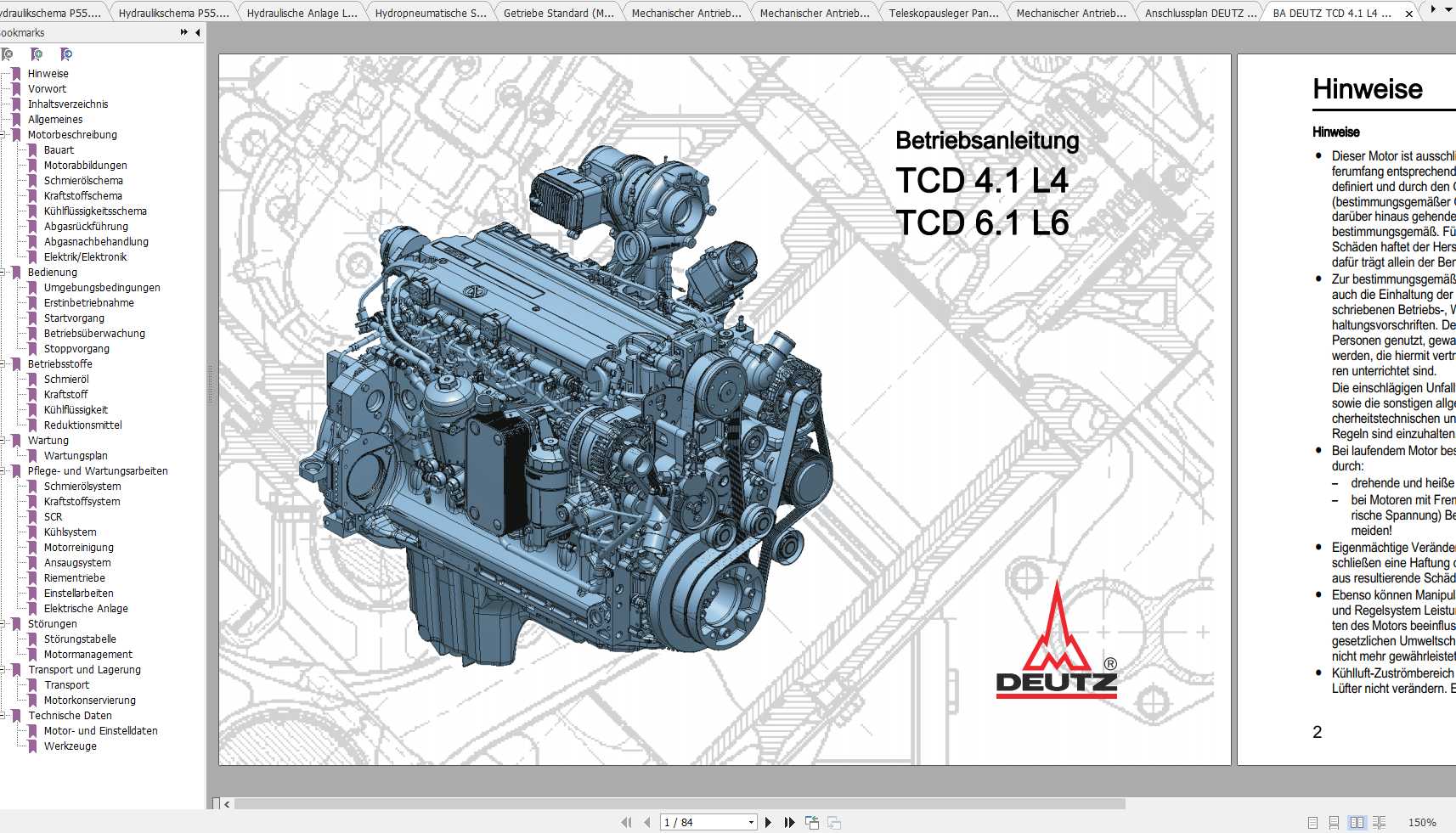This screenshot has height=833, width=1456.
Task: Switch to Hydropneumatische tab
Action: 431,13
